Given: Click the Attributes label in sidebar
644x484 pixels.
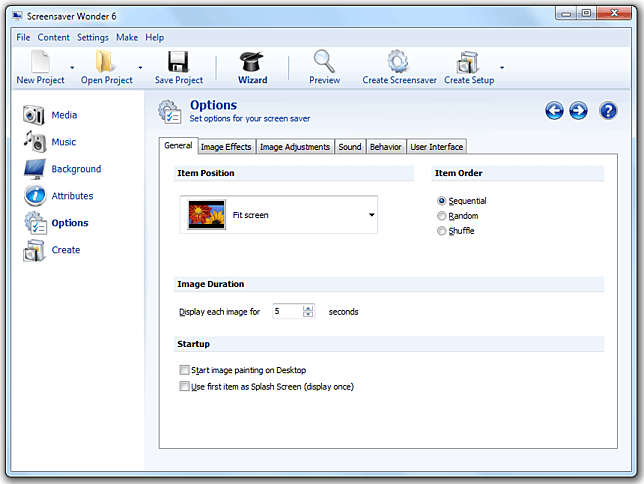Looking at the screenshot, I should click(72, 196).
